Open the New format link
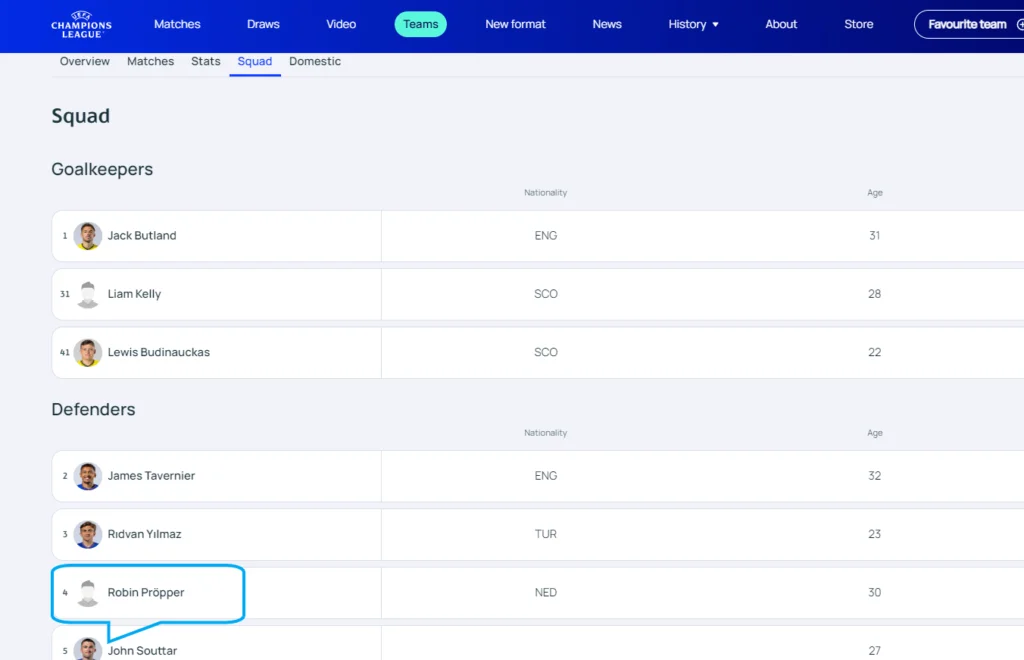The height and width of the screenshot is (660, 1024). (x=515, y=24)
